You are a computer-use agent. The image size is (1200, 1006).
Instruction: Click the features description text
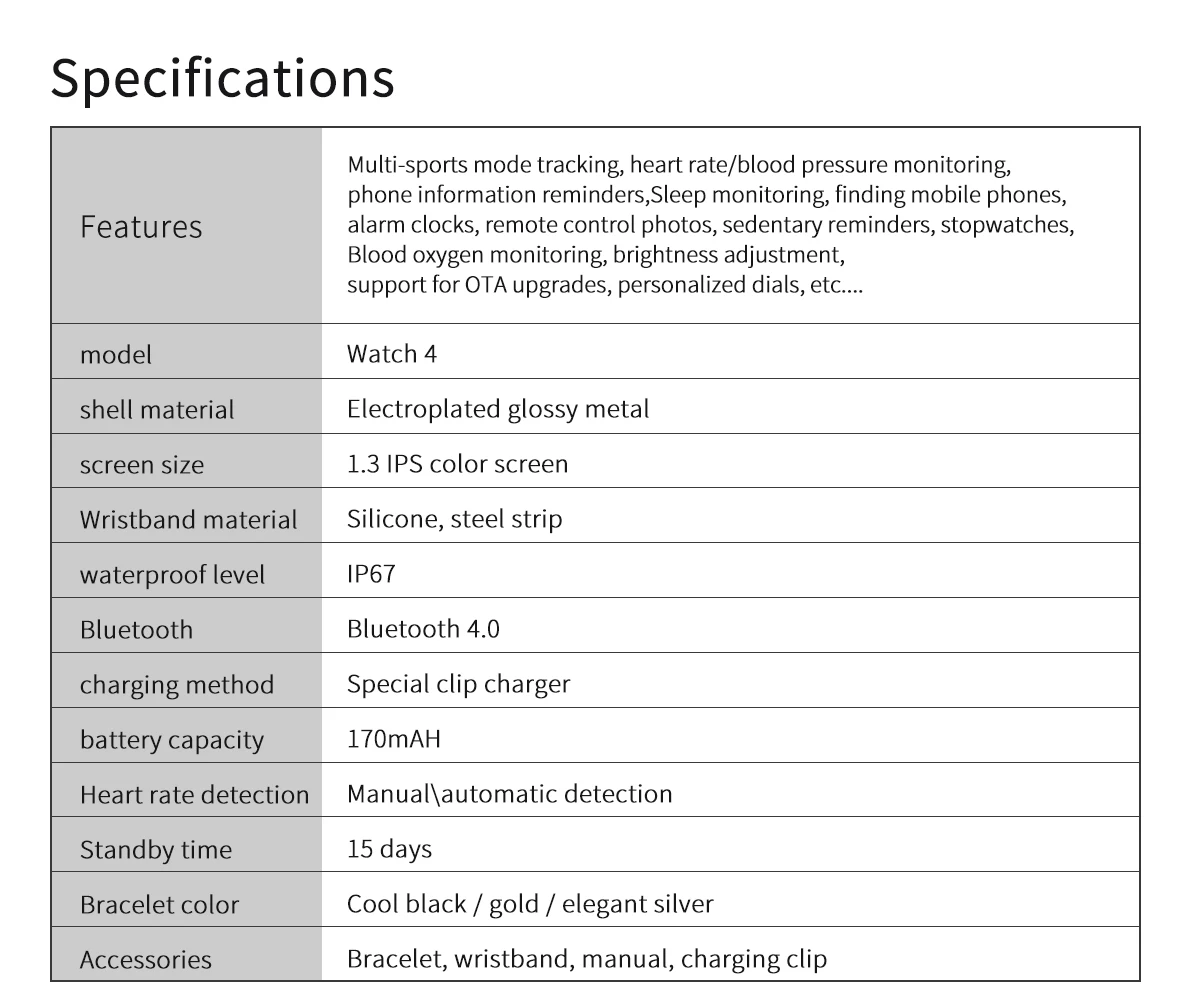tap(710, 224)
